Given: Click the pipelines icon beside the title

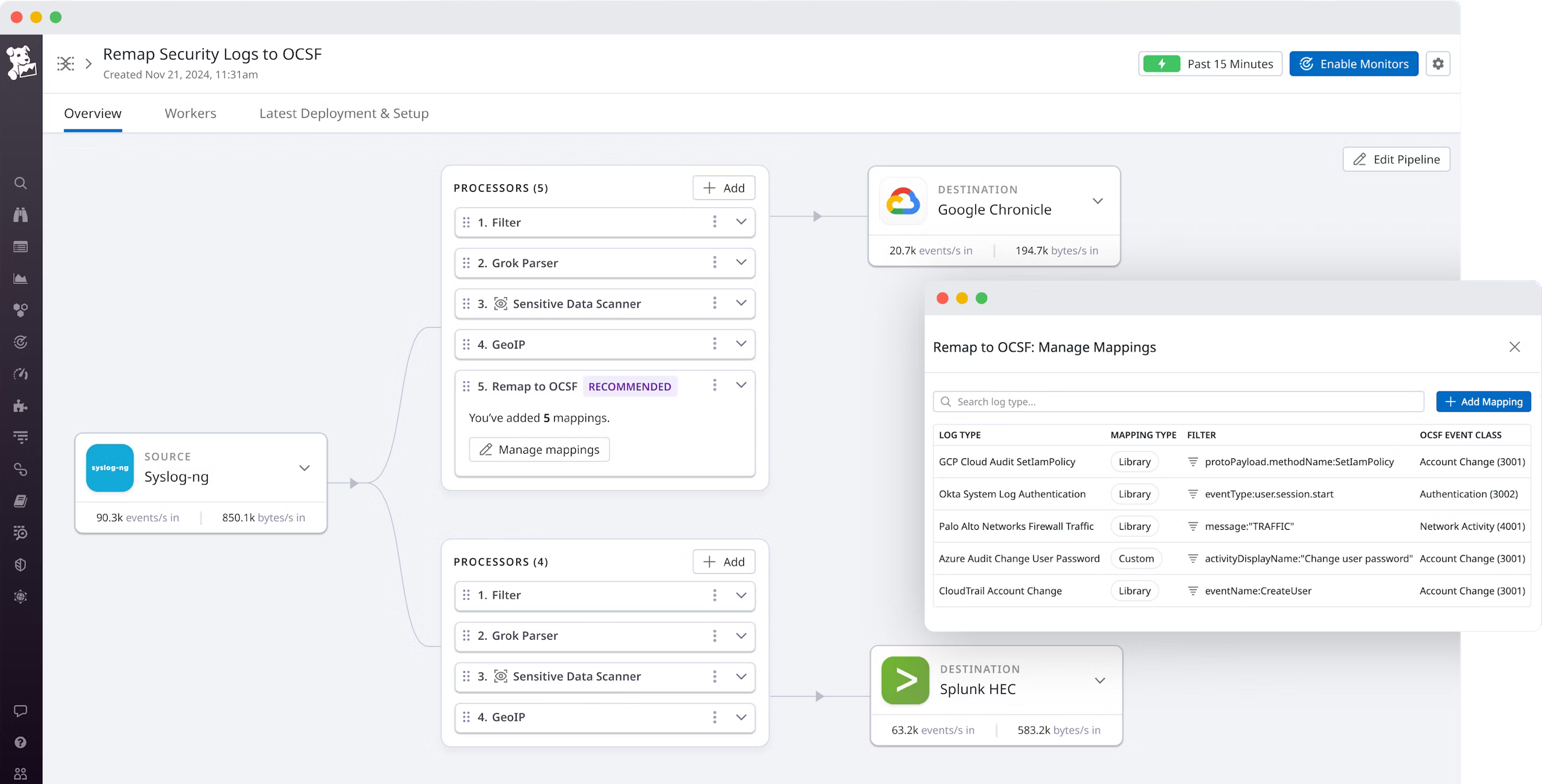Looking at the screenshot, I should (66, 63).
